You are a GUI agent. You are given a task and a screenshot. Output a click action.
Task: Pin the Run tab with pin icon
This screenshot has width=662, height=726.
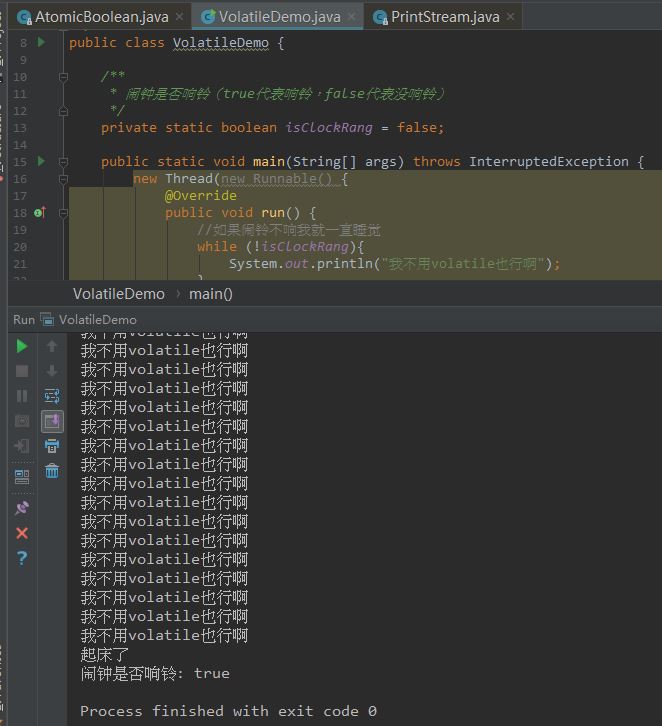click(x=22, y=508)
